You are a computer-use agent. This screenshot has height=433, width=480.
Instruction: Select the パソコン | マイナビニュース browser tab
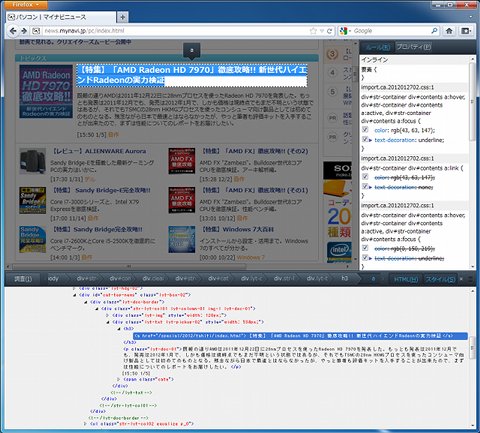[61, 17]
